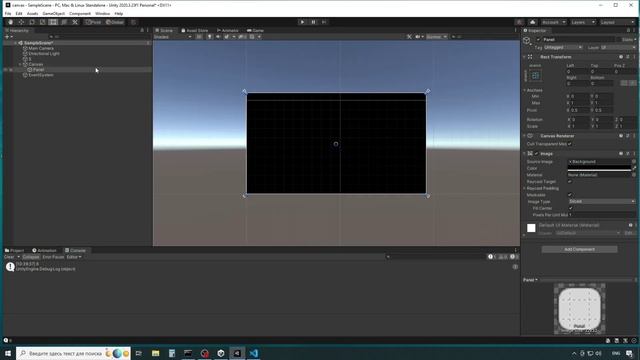640x360 pixels.
Task: Open the Layout dropdown
Action: 617,22
